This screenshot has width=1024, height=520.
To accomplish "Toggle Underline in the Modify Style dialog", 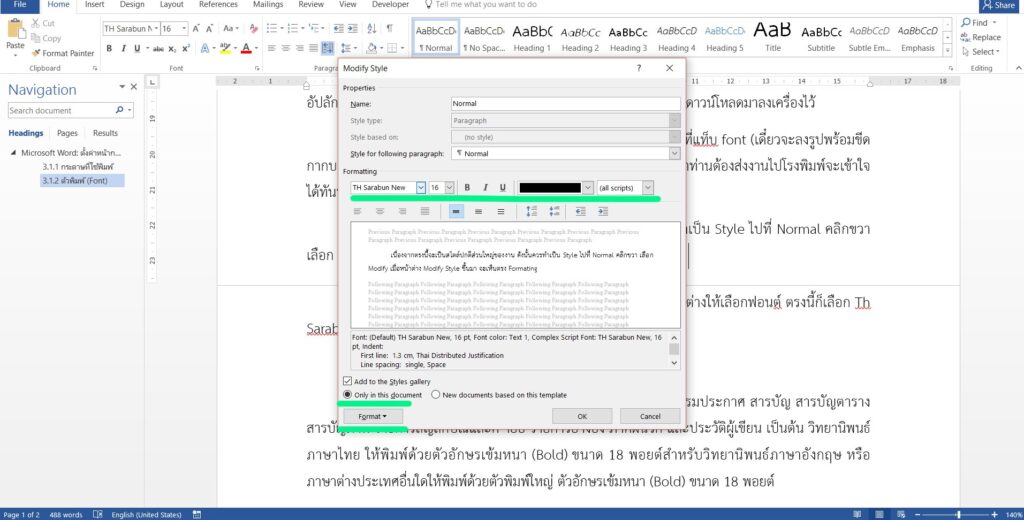I will 501,188.
